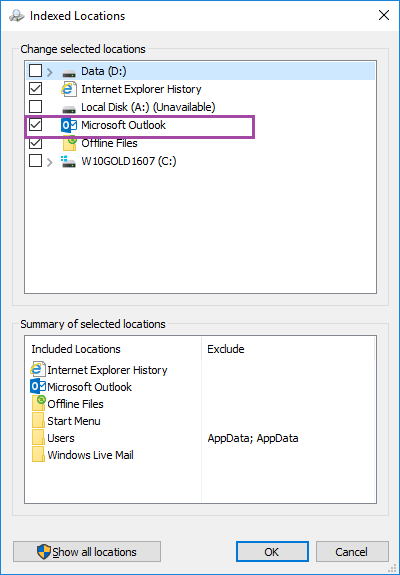Click Offline Files icon in summary list
This screenshot has height=575, width=400.
coord(38,403)
